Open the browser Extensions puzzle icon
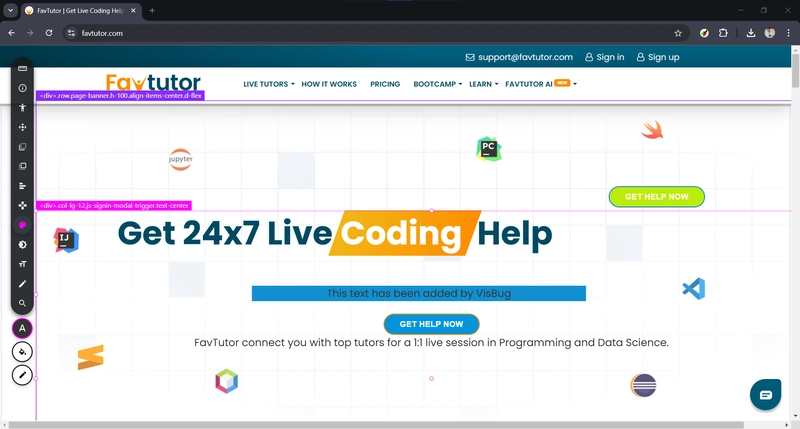This screenshot has width=800, height=429. coord(723,33)
